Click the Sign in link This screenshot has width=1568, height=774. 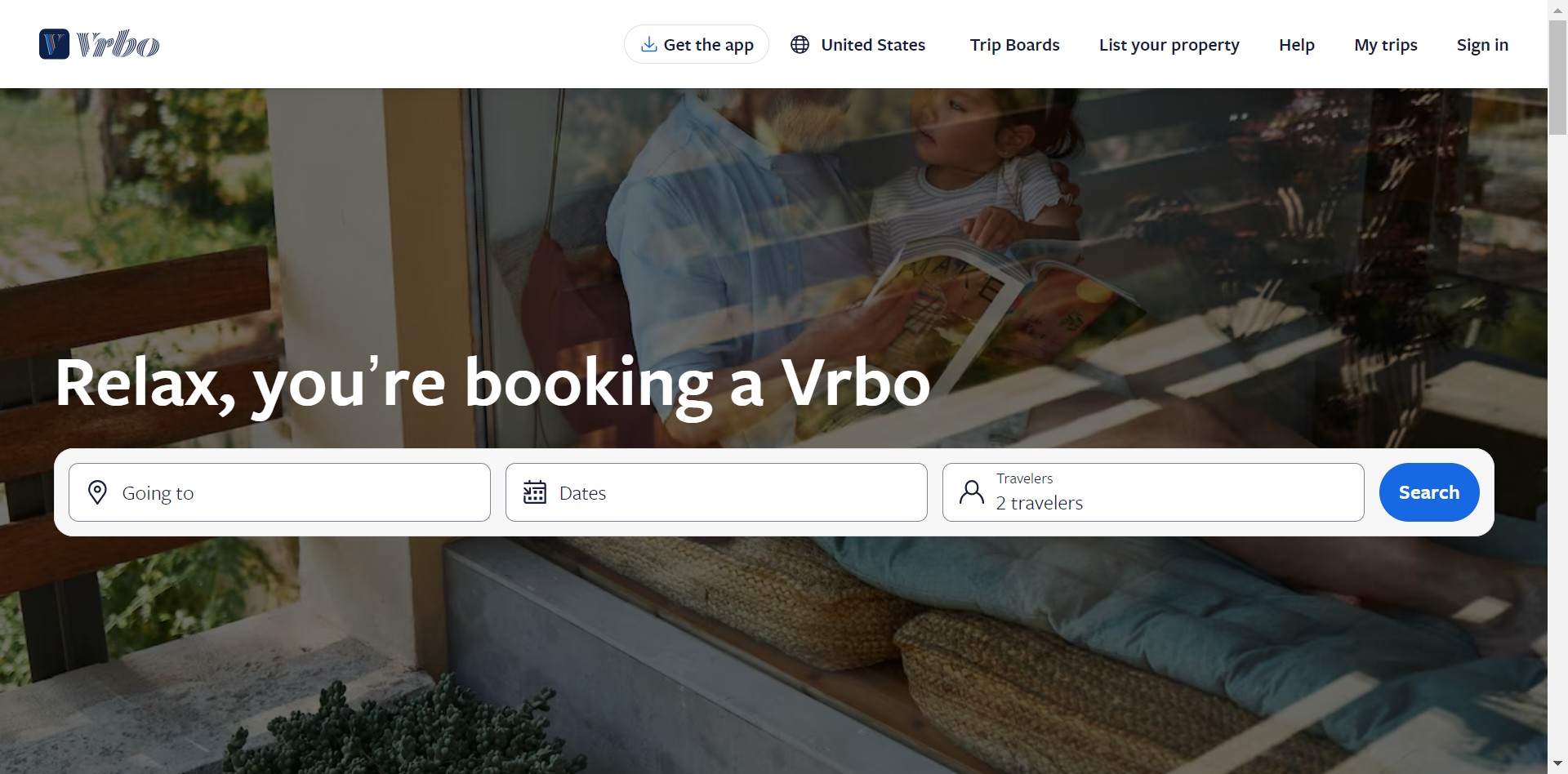[1482, 44]
